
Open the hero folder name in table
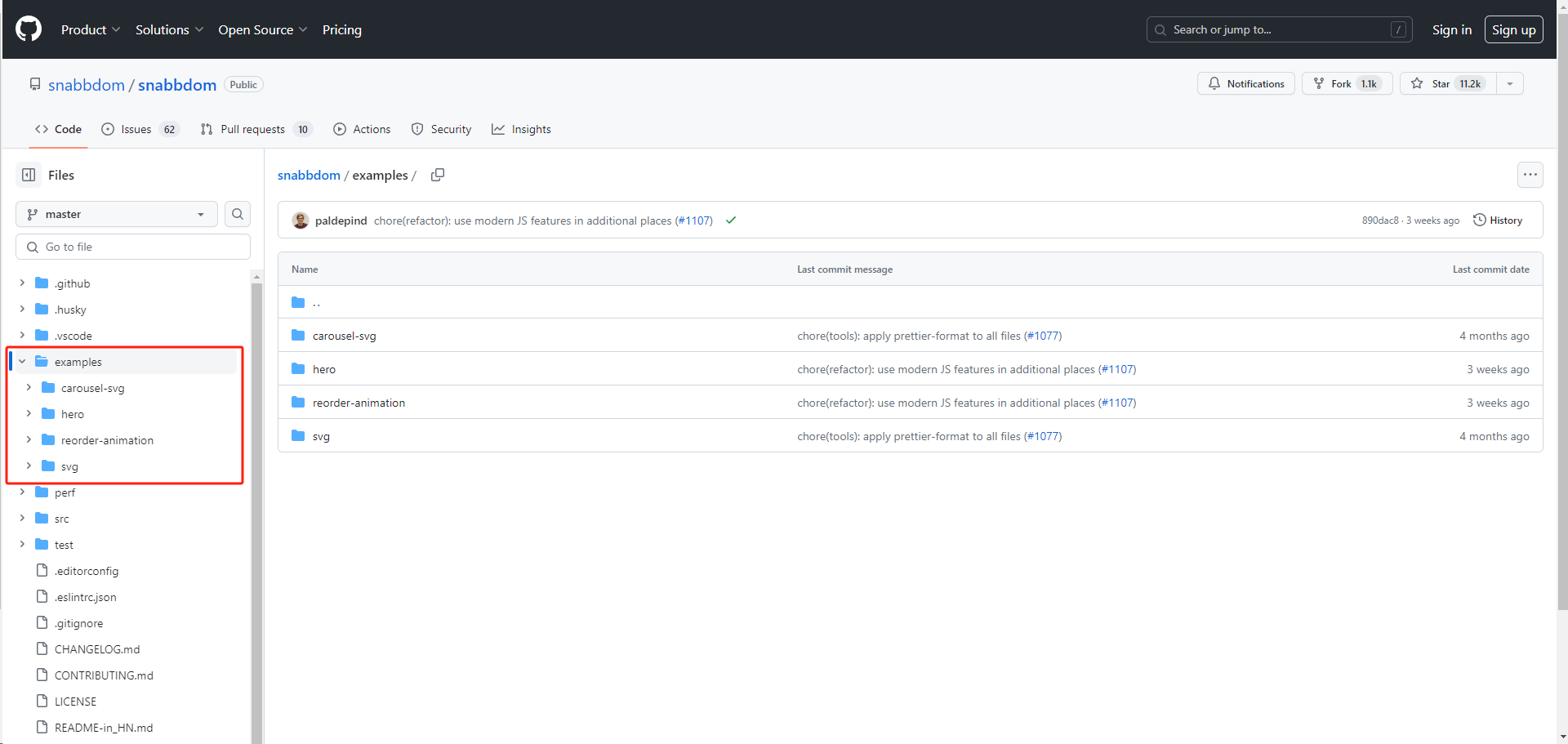(324, 369)
